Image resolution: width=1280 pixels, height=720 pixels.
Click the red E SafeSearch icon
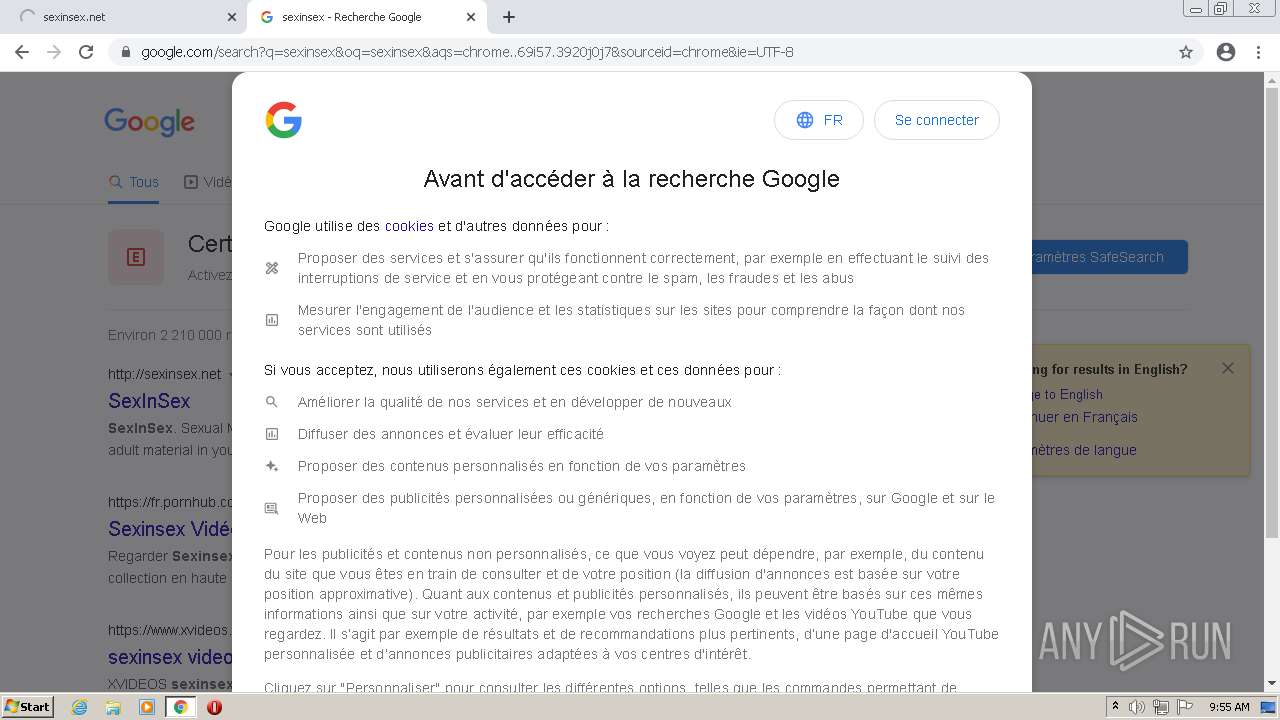136,257
